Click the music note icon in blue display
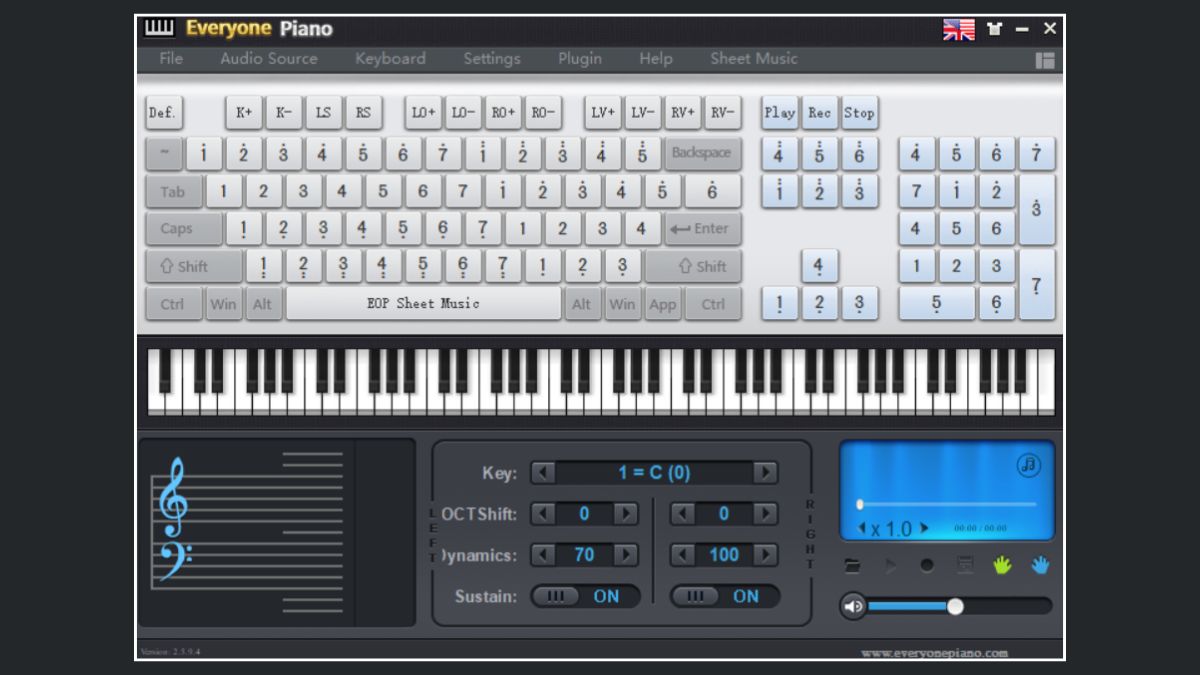Image resolution: width=1200 pixels, height=675 pixels. point(1029,465)
